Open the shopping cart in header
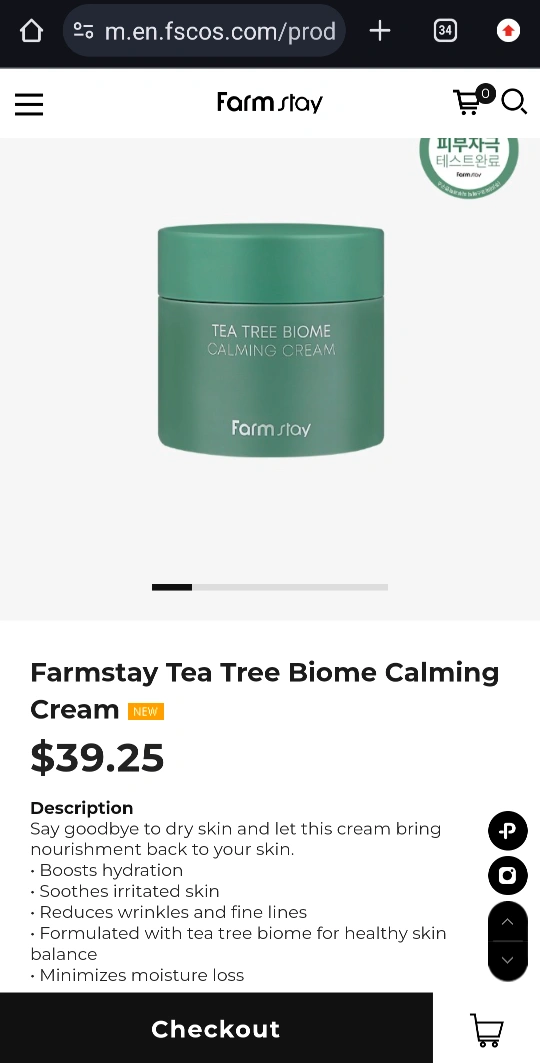The width and height of the screenshot is (540, 1063). coord(474,100)
